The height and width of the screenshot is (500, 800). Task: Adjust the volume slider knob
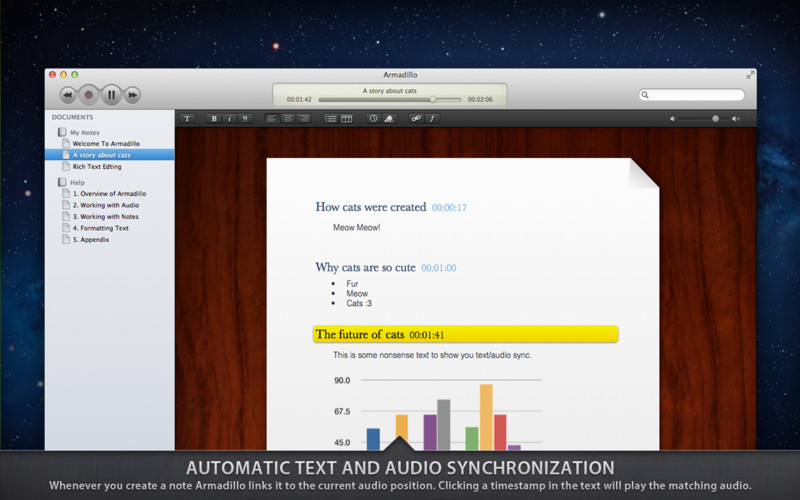click(715, 118)
